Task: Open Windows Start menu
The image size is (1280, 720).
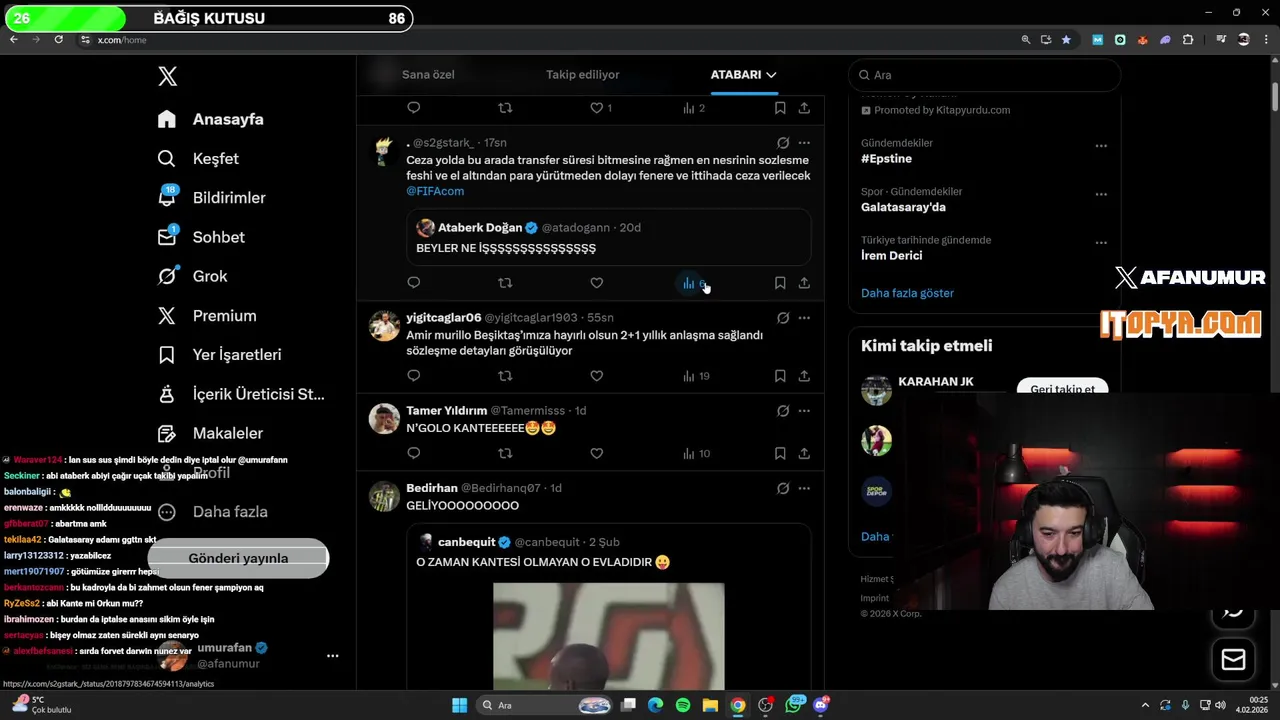Action: [x=459, y=705]
